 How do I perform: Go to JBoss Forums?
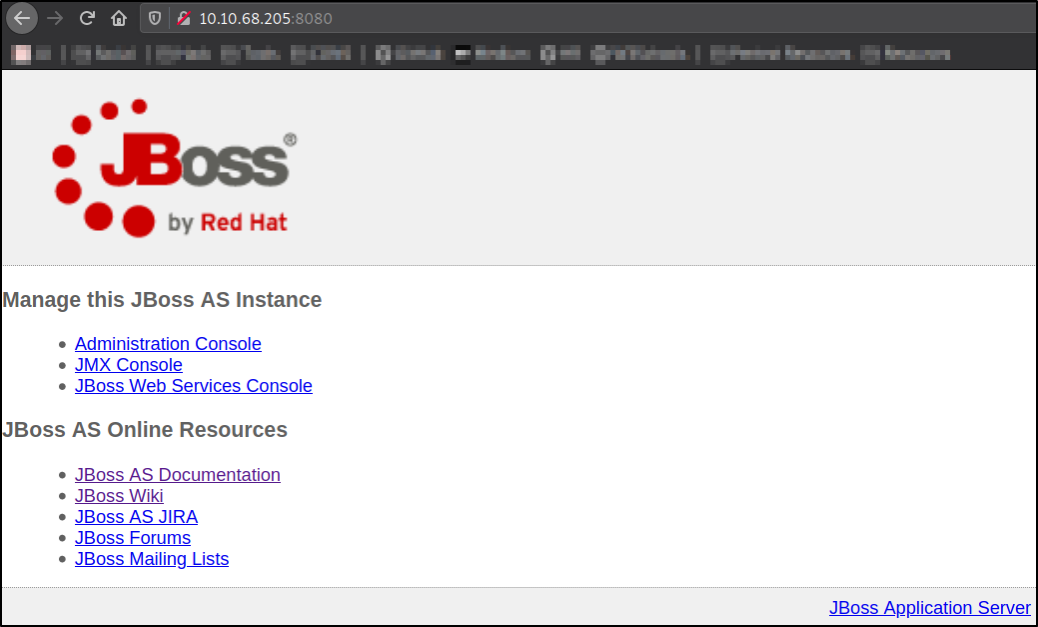pos(132,538)
